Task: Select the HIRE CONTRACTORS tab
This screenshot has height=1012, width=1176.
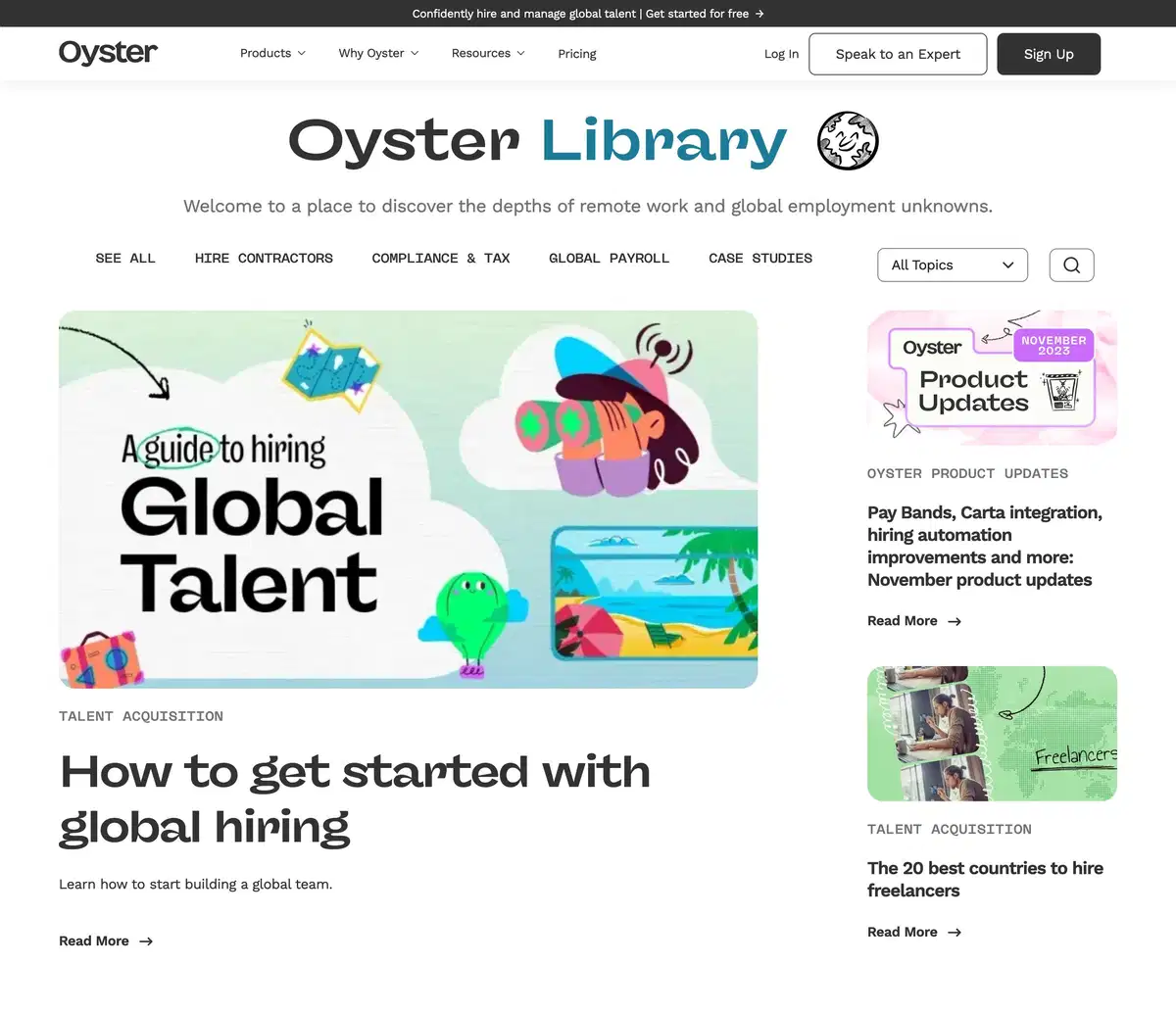Action: [x=264, y=258]
